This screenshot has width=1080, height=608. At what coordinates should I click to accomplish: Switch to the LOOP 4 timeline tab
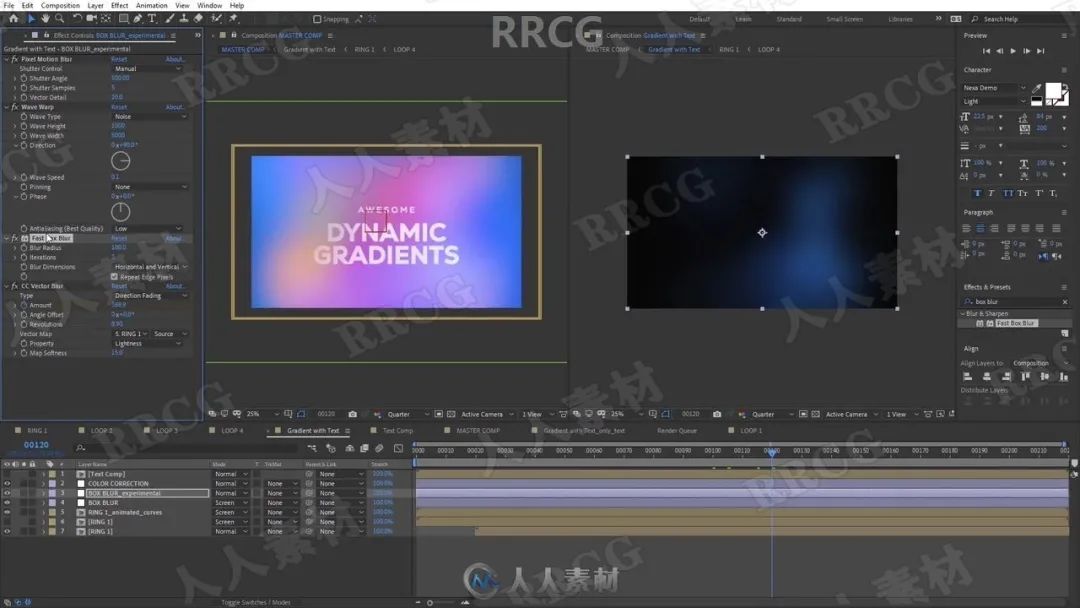click(231, 431)
